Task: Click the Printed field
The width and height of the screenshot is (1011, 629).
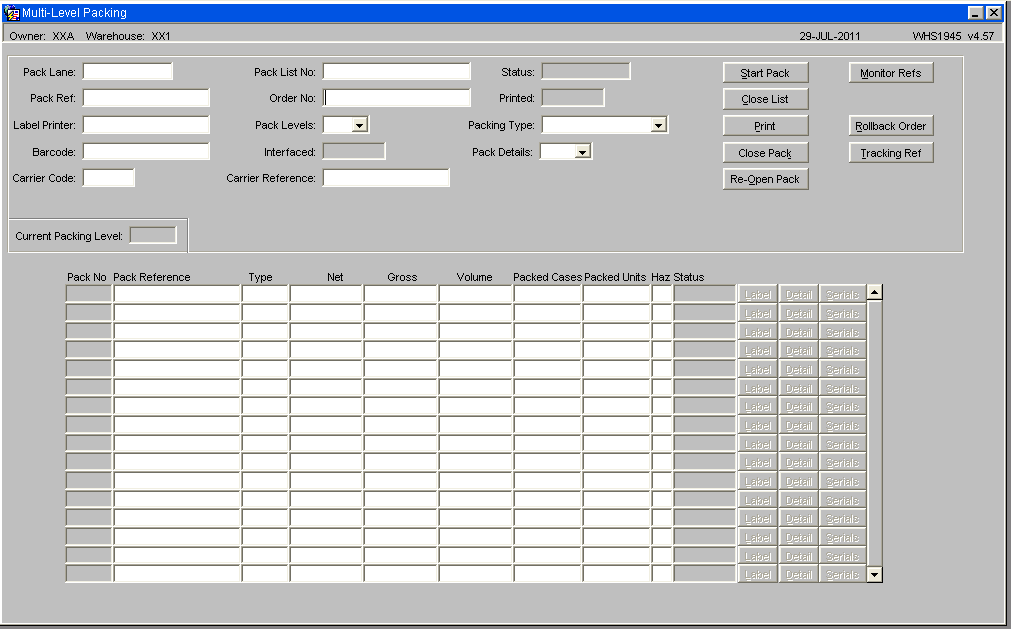Action: 573,98
